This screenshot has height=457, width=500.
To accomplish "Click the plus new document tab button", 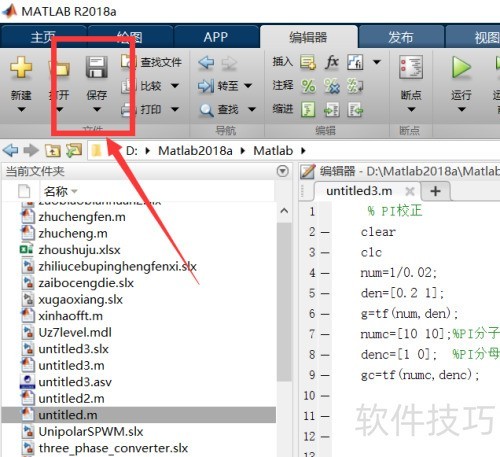I will tap(435, 191).
